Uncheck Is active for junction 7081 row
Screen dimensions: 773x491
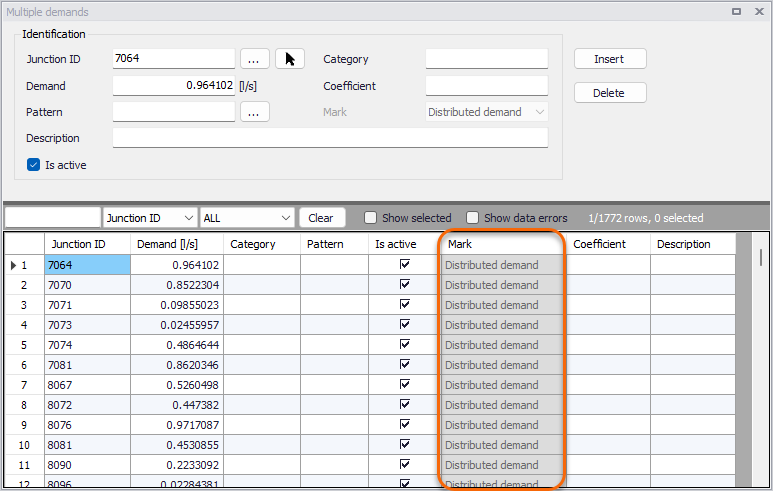pos(405,364)
